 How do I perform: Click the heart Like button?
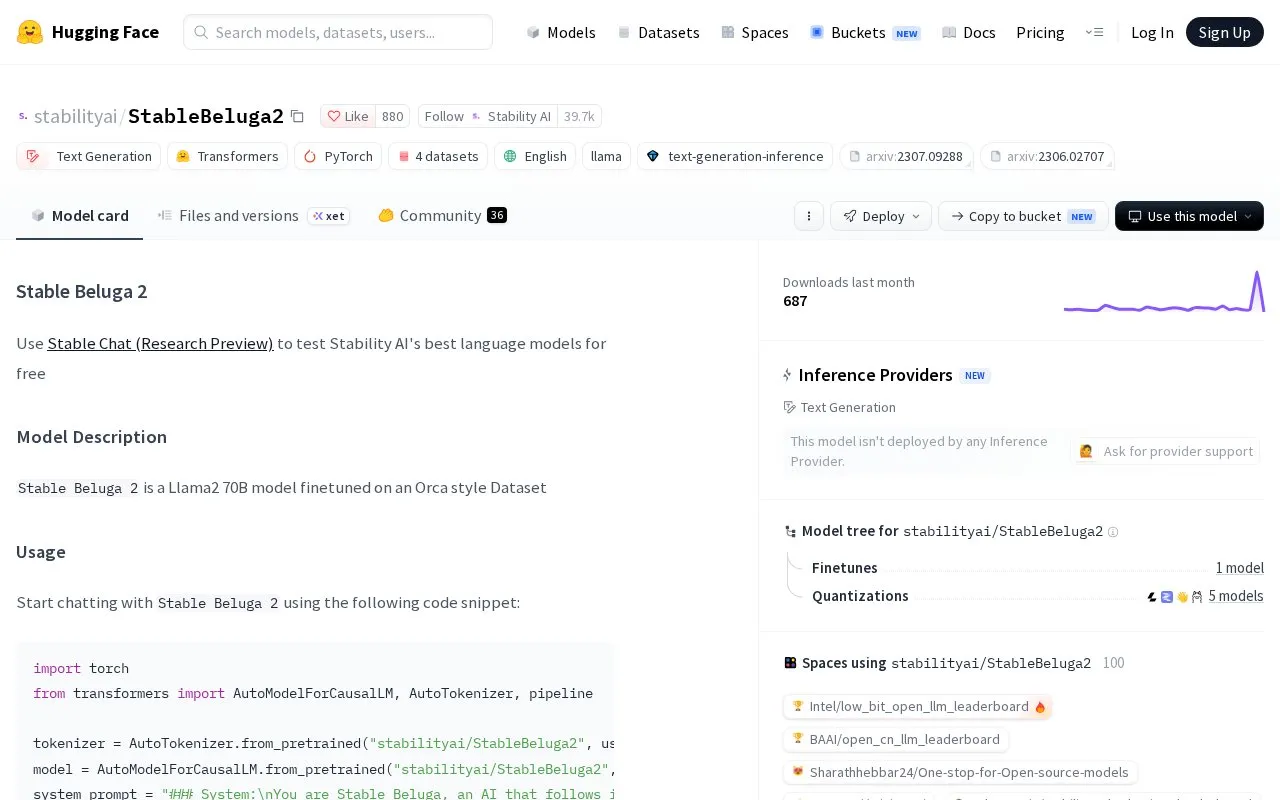pos(348,116)
